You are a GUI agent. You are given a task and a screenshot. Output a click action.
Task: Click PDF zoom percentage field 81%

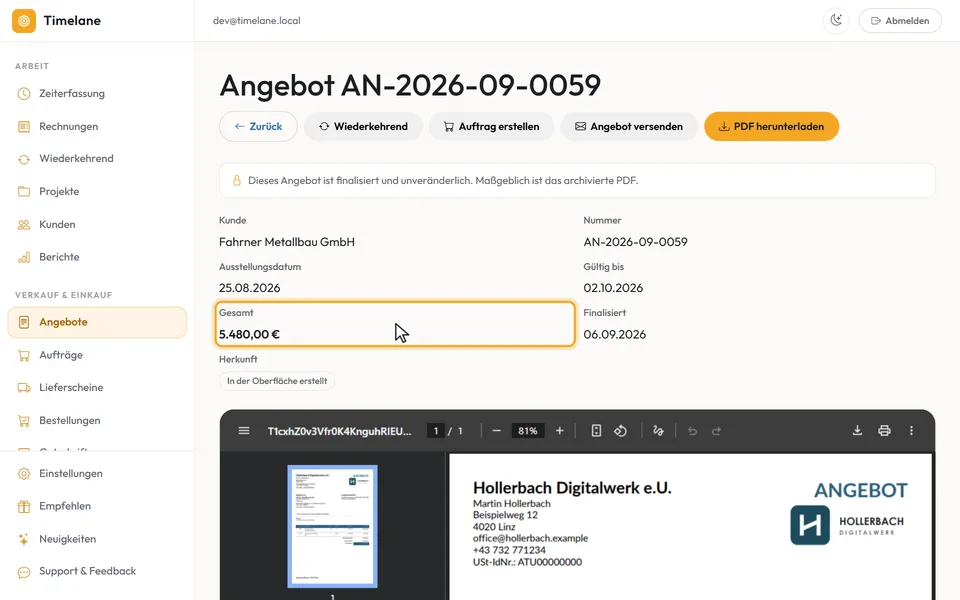pos(528,431)
